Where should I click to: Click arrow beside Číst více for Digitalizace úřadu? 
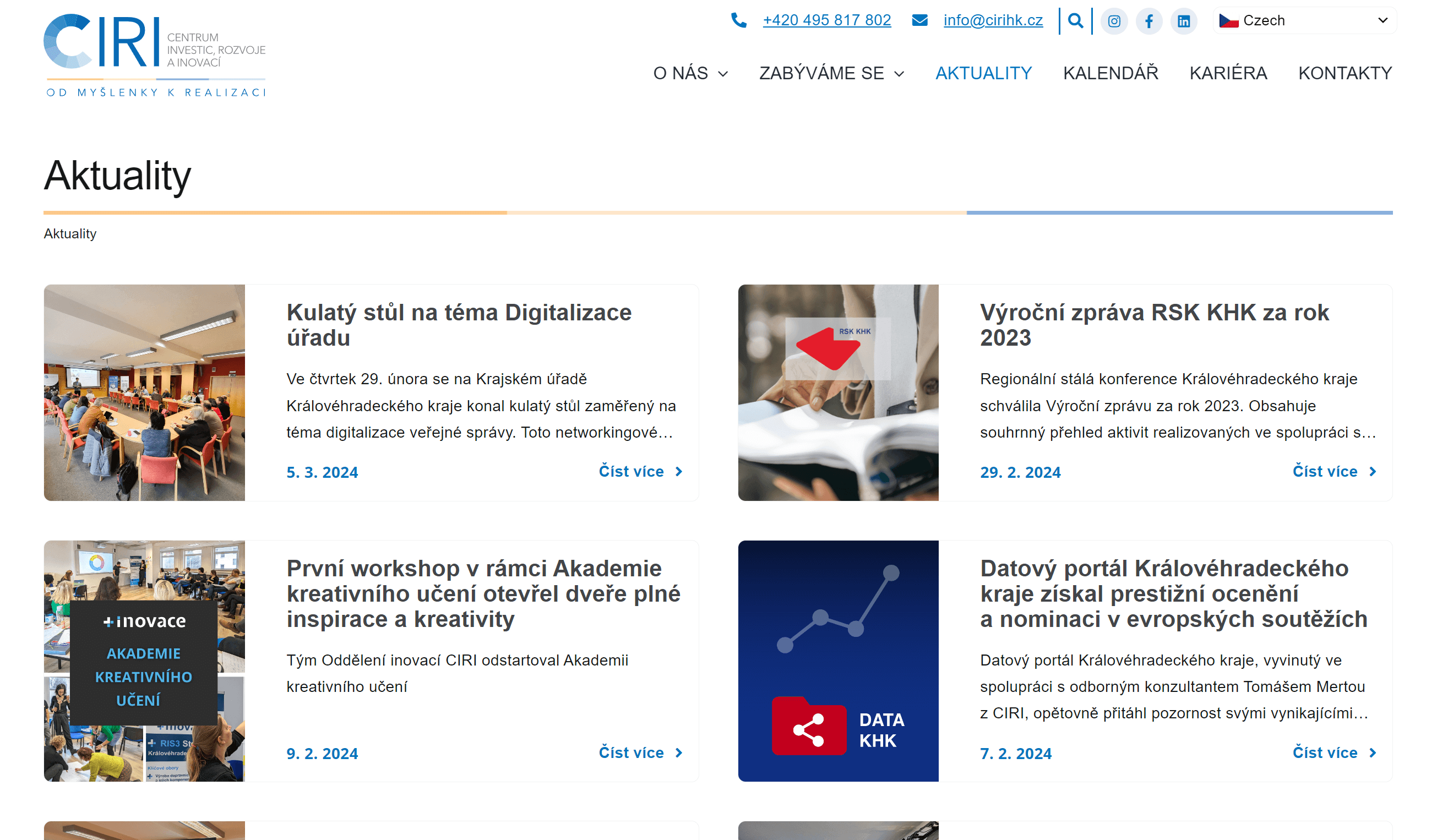678,472
